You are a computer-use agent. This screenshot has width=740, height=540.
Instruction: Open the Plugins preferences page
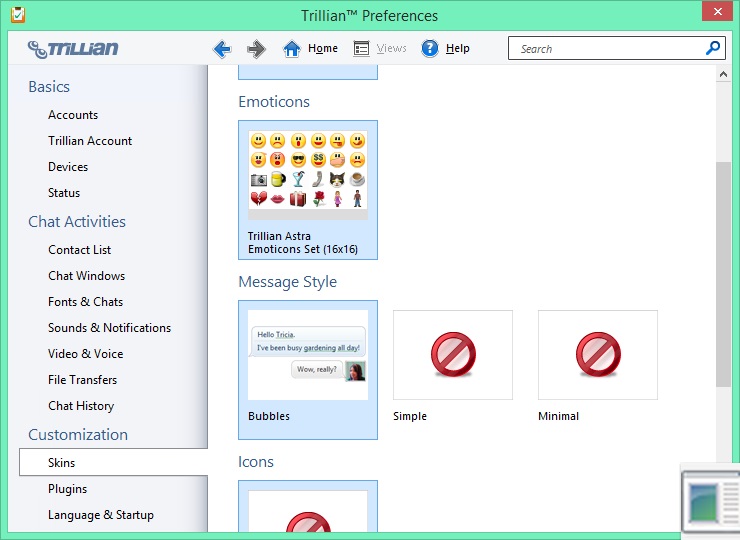tap(67, 489)
